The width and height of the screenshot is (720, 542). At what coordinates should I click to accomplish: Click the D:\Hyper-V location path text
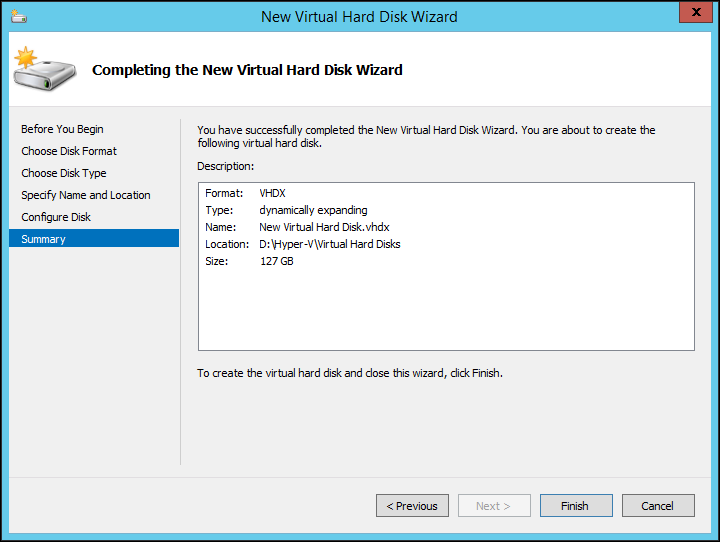(x=329, y=244)
